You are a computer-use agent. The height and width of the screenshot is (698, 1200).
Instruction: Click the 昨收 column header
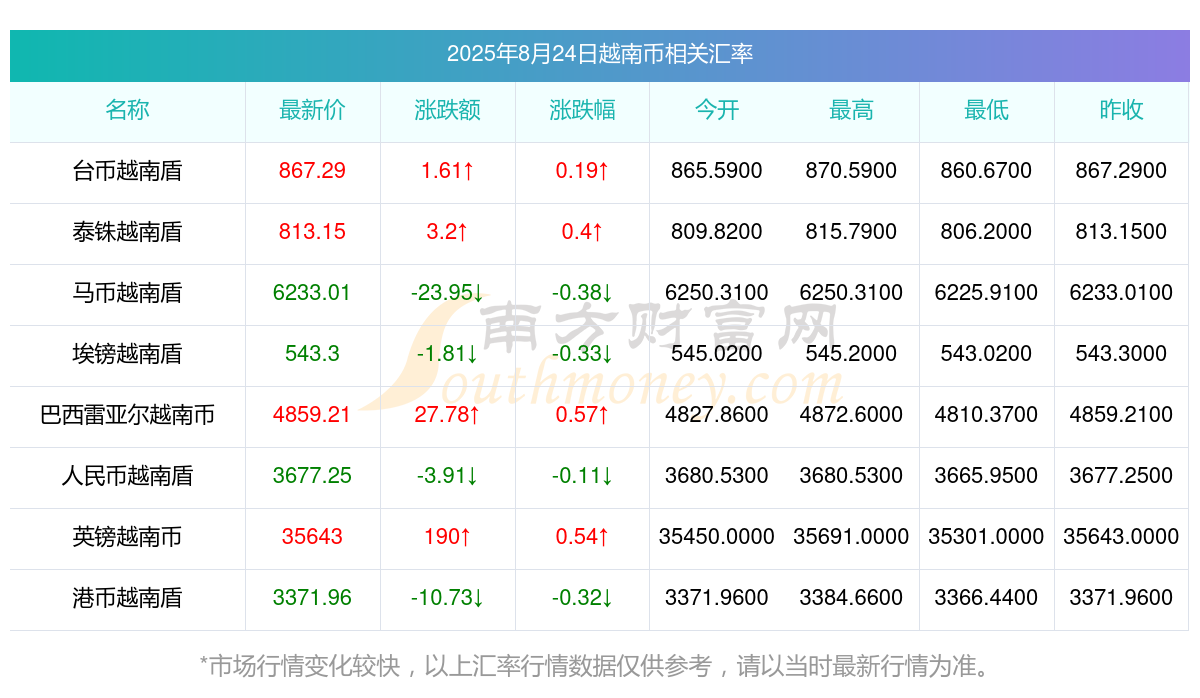click(1121, 111)
